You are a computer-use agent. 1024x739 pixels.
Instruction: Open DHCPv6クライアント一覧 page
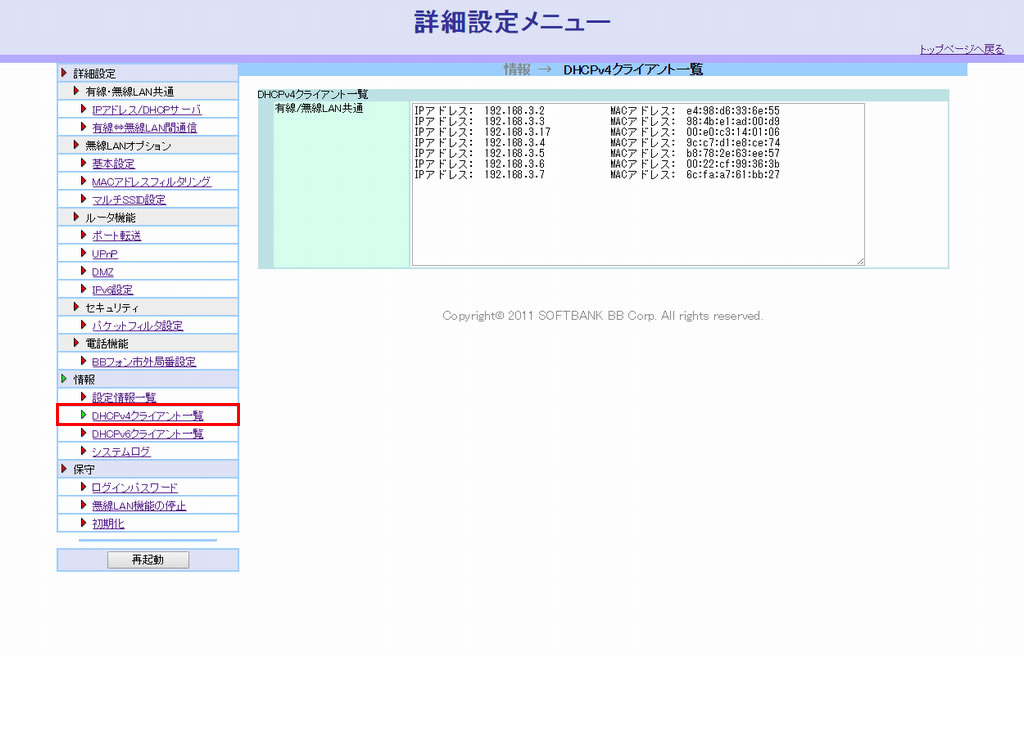tap(147, 434)
